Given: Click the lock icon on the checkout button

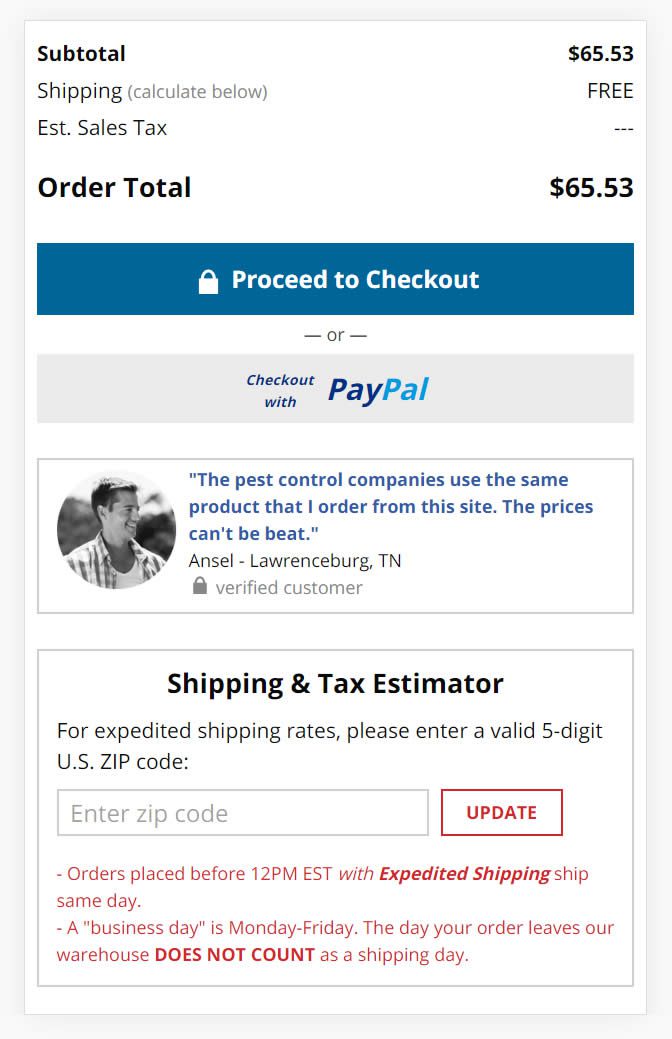Looking at the screenshot, I should coord(208,281).
